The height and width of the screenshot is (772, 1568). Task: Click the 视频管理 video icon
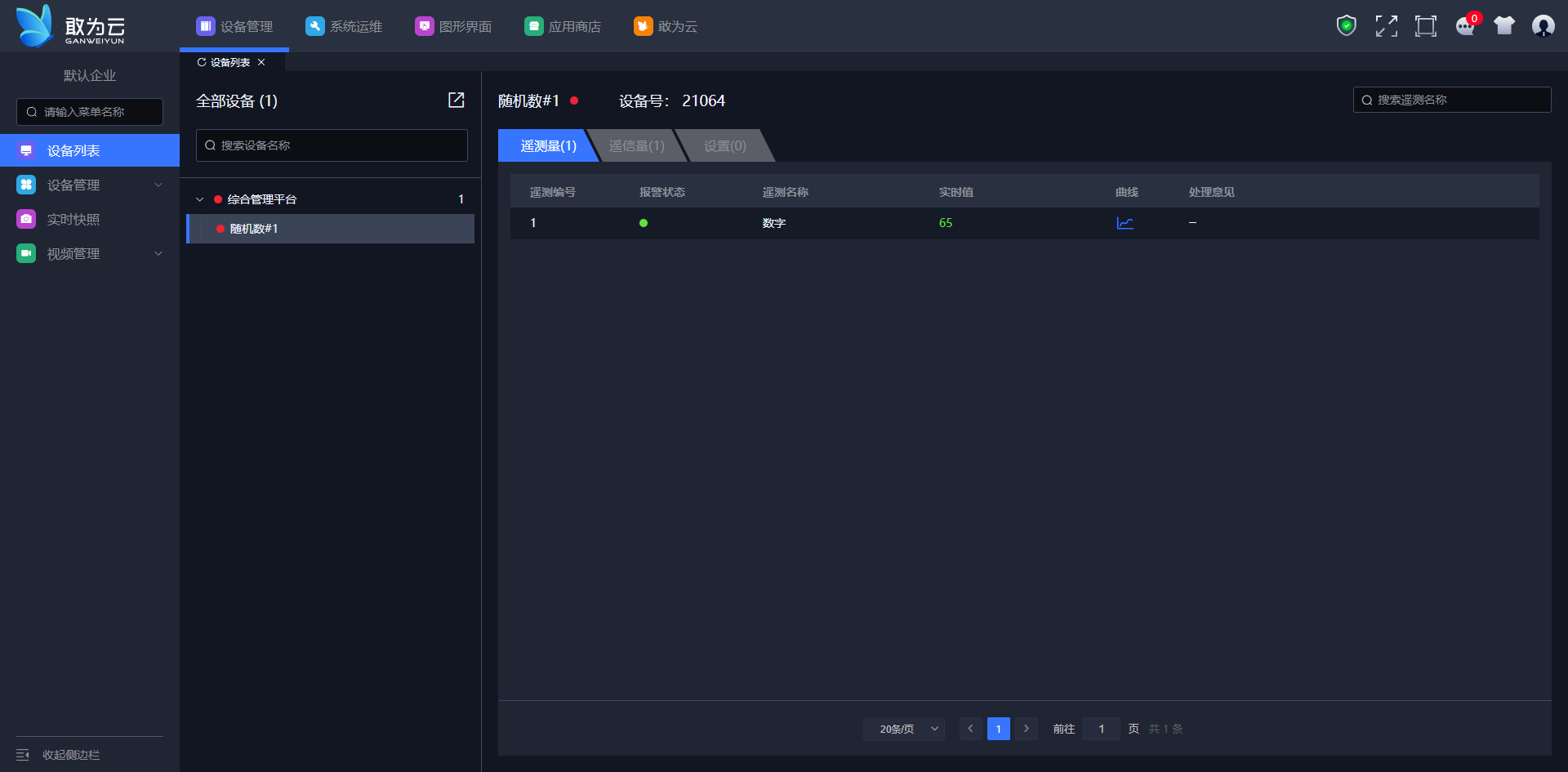point(26,253)
